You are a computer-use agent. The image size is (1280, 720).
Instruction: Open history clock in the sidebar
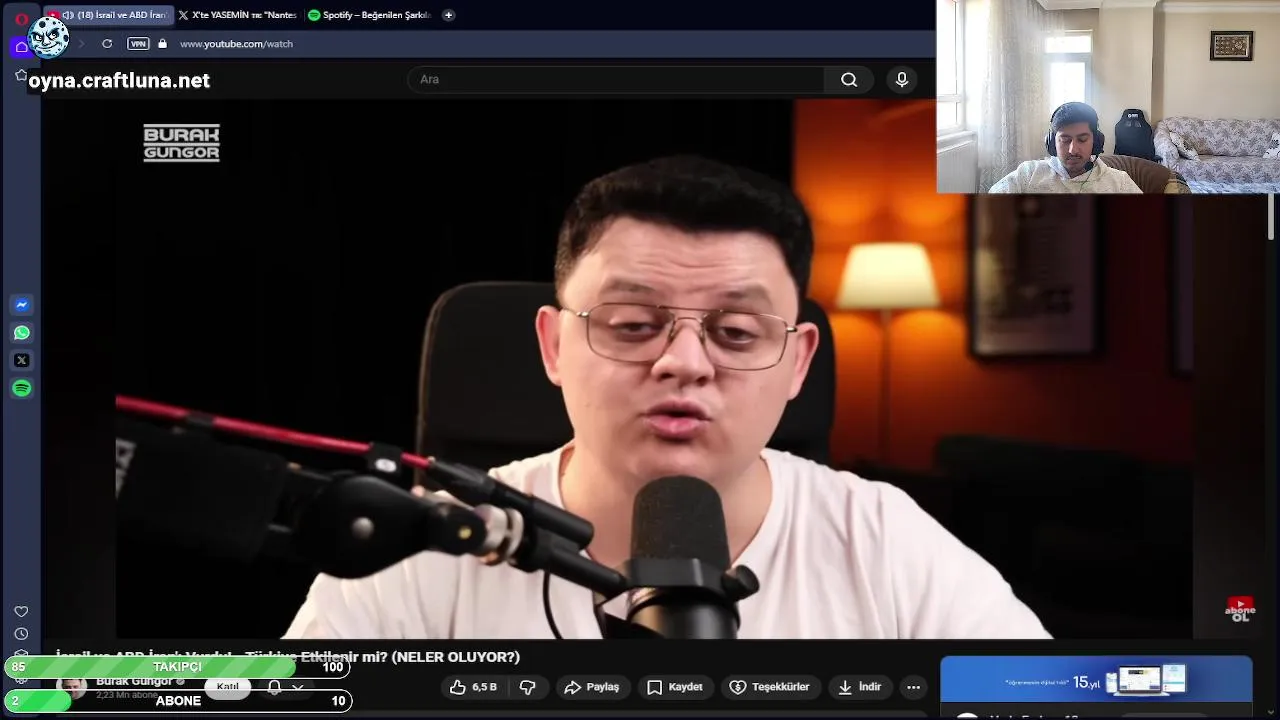(x=21, y=634)
